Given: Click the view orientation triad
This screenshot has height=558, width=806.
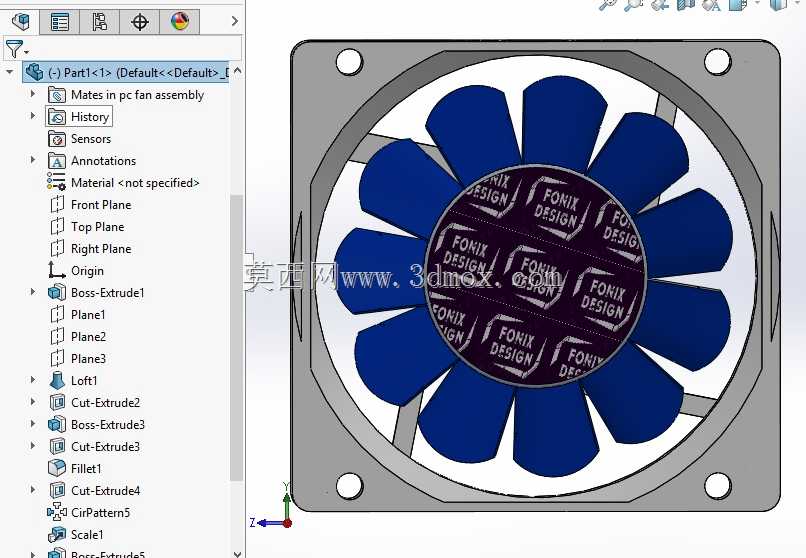Looking at the screenshot, I should point(272,507).
